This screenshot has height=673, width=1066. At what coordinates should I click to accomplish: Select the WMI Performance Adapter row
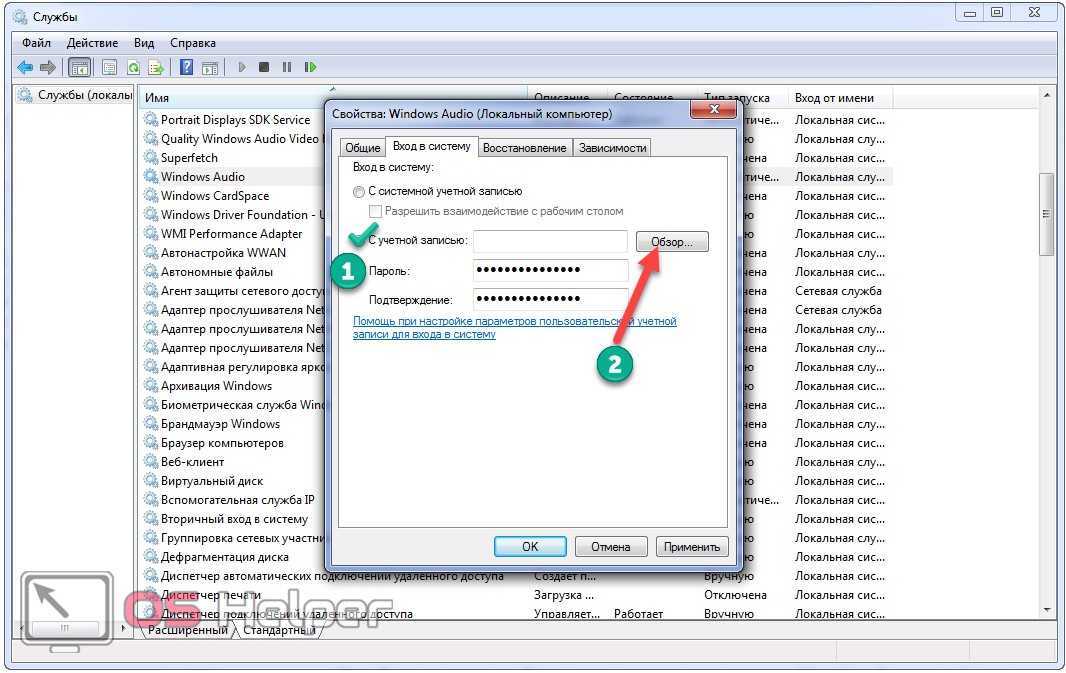click(x=231, y=234)
